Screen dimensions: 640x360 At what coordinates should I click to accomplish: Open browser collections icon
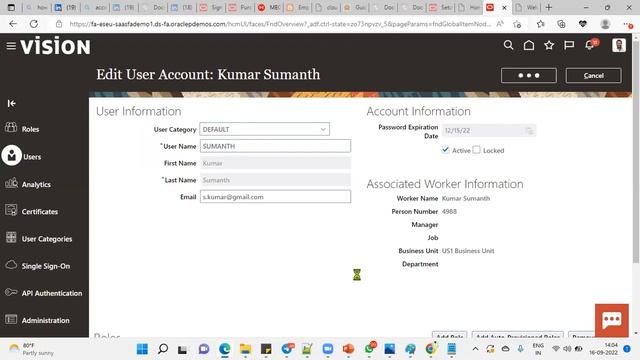(x=562, y=24)
